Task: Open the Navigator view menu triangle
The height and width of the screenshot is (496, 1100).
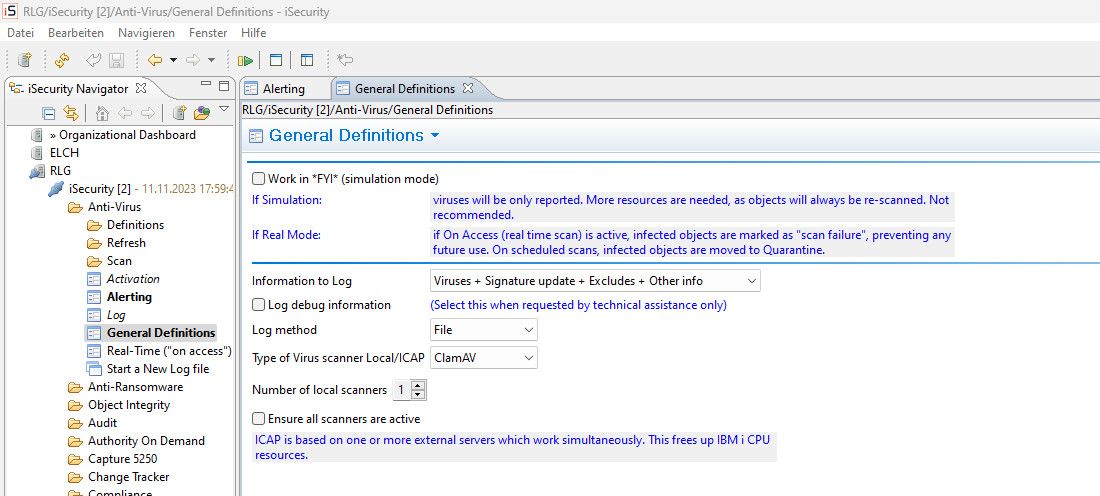Action: (x=224, y=109)
